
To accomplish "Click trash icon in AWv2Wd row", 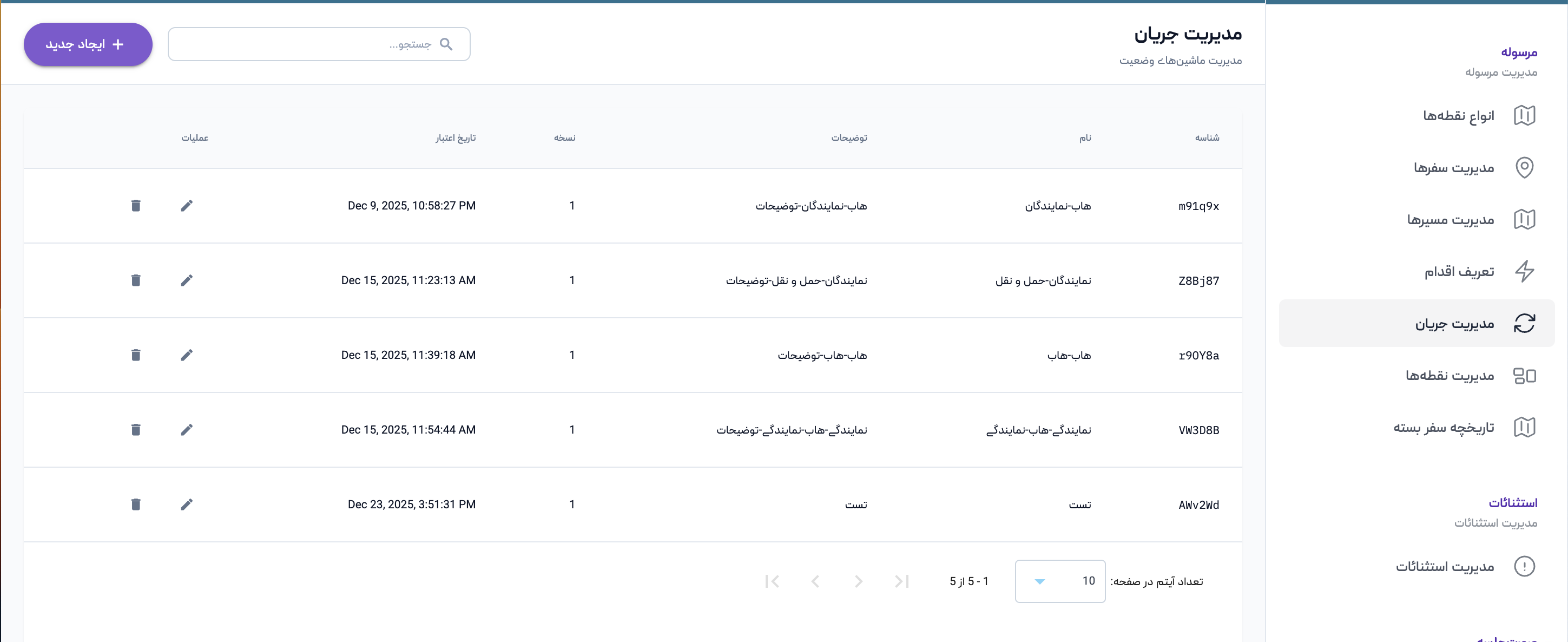I will (136, 505).
